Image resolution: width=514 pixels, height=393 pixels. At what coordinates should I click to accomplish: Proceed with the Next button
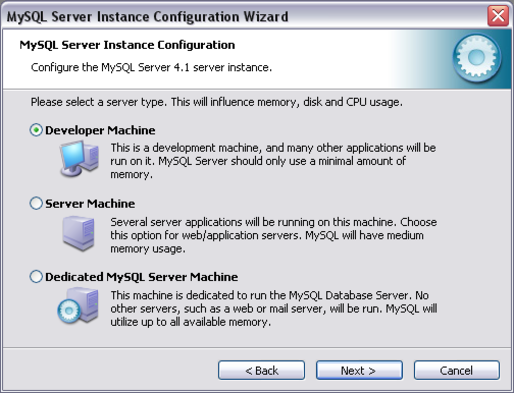pos(359,370)
